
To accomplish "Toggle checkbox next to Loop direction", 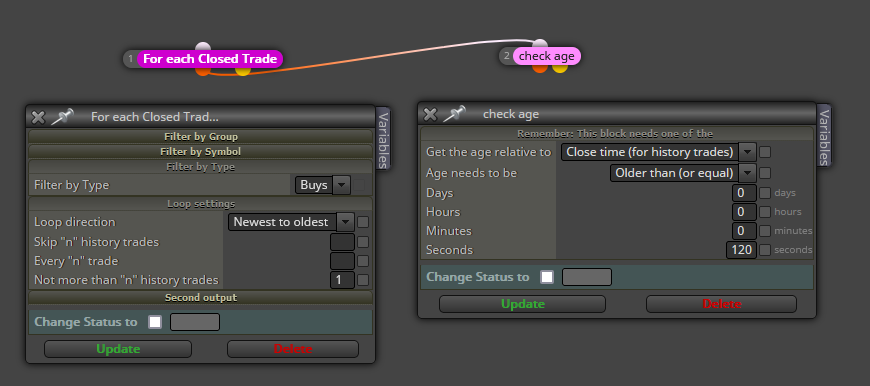I will (363, 222).
